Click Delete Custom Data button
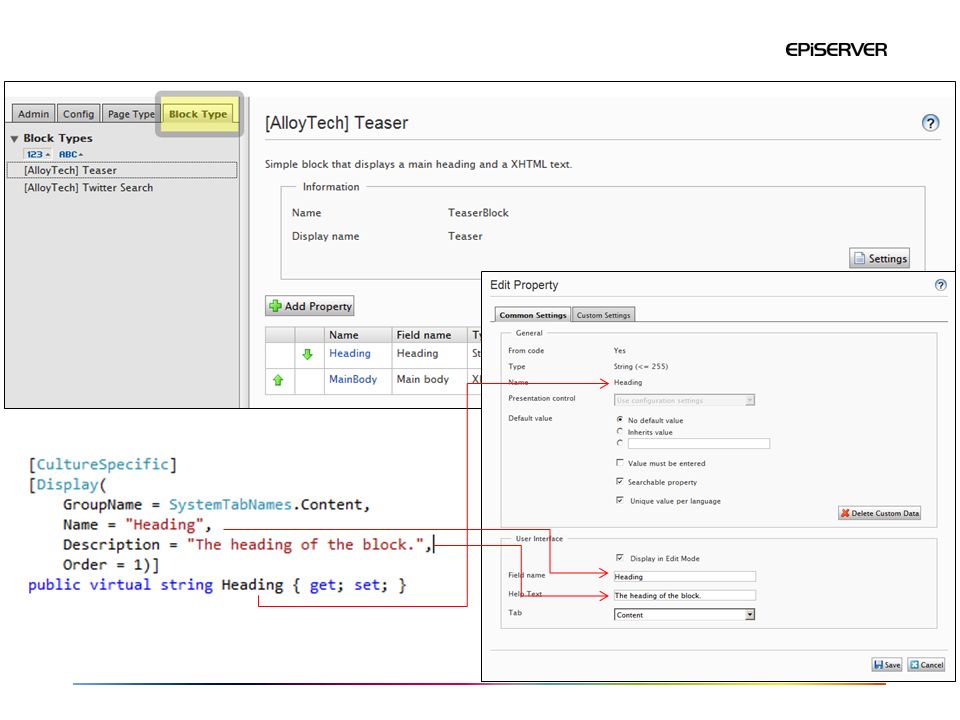960x720 pixels. 880,513
